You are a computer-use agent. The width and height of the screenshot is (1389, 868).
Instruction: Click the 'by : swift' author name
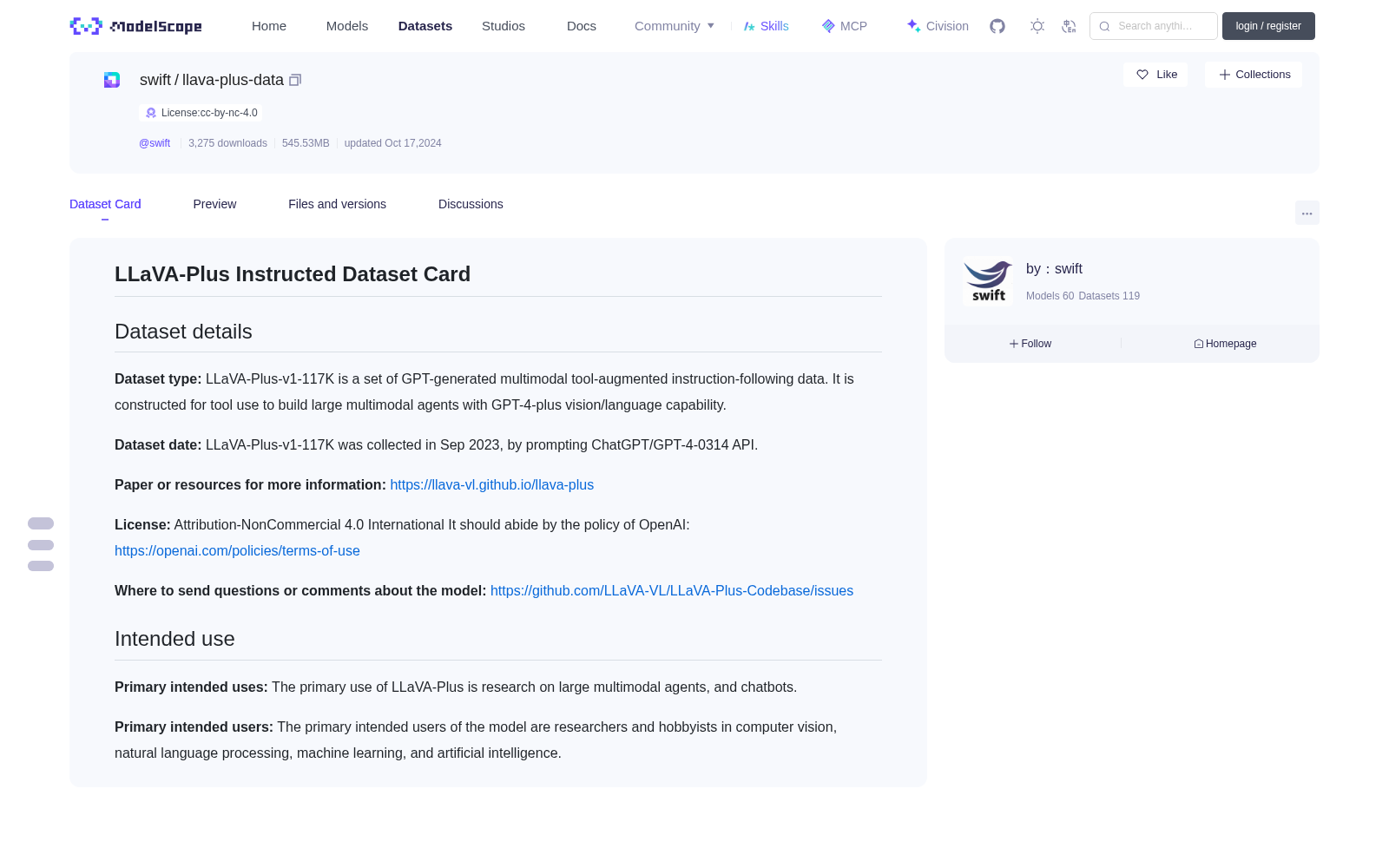[x=1054, y=269]
